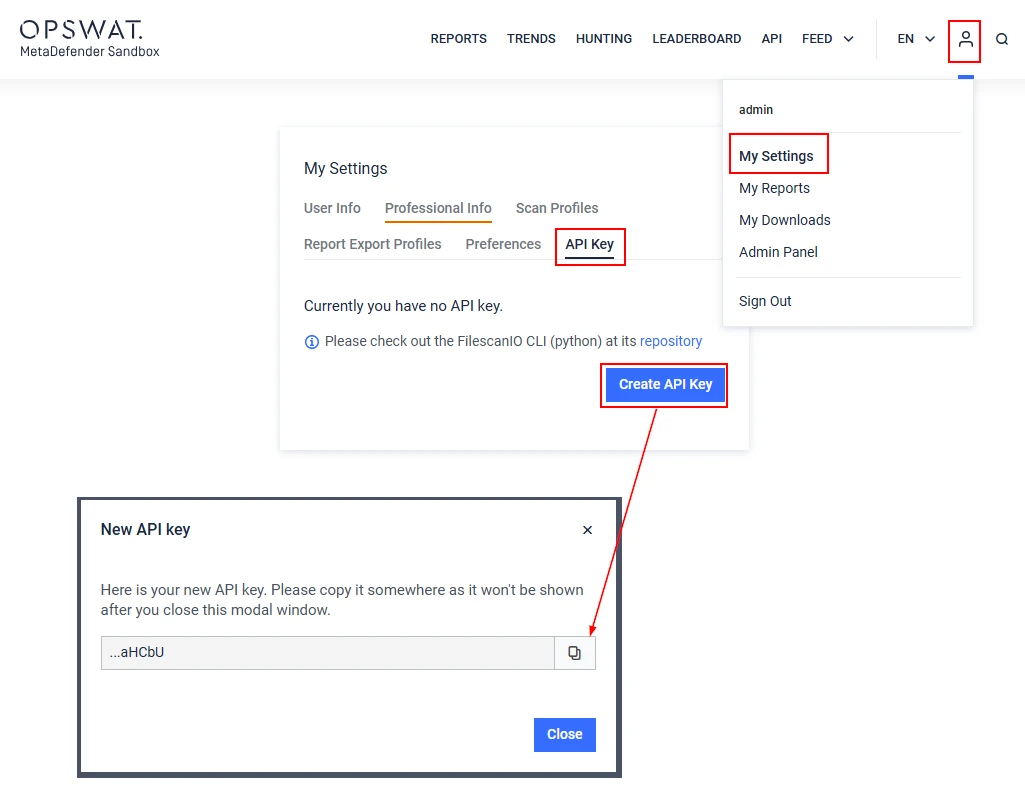Follow the repository link
The height and width of the screenshot is (810, 1025).
click(671, 341)
